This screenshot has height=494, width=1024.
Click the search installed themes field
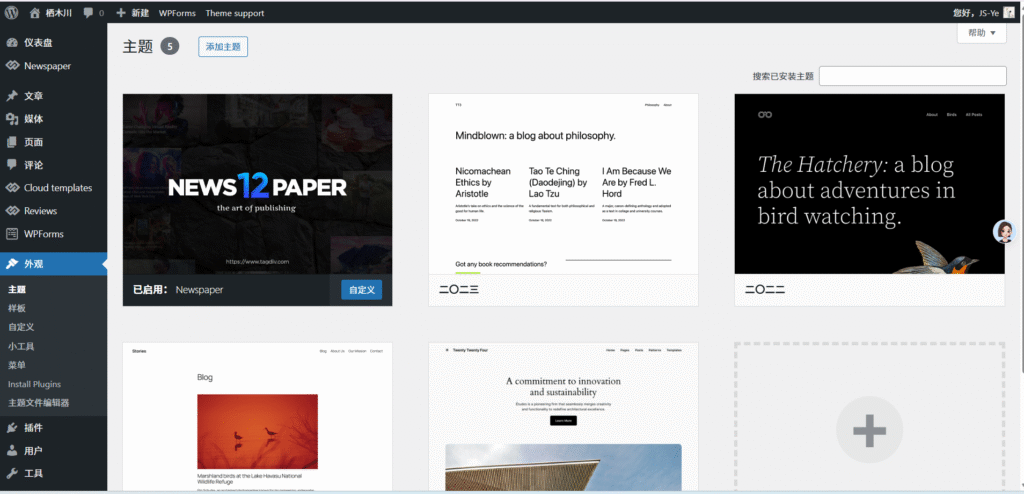[x=912, y=76]
